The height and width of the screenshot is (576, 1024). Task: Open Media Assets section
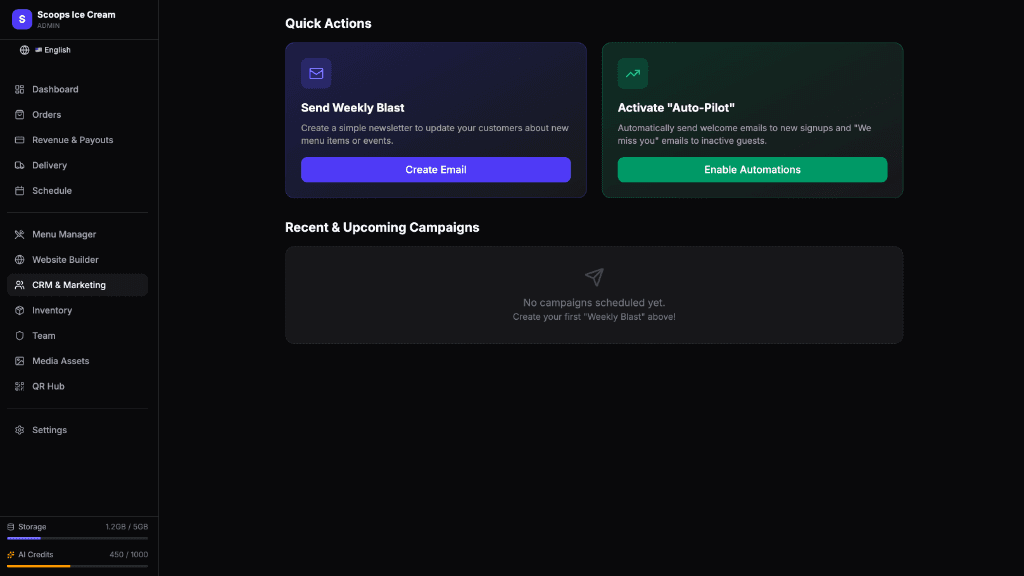60,361
